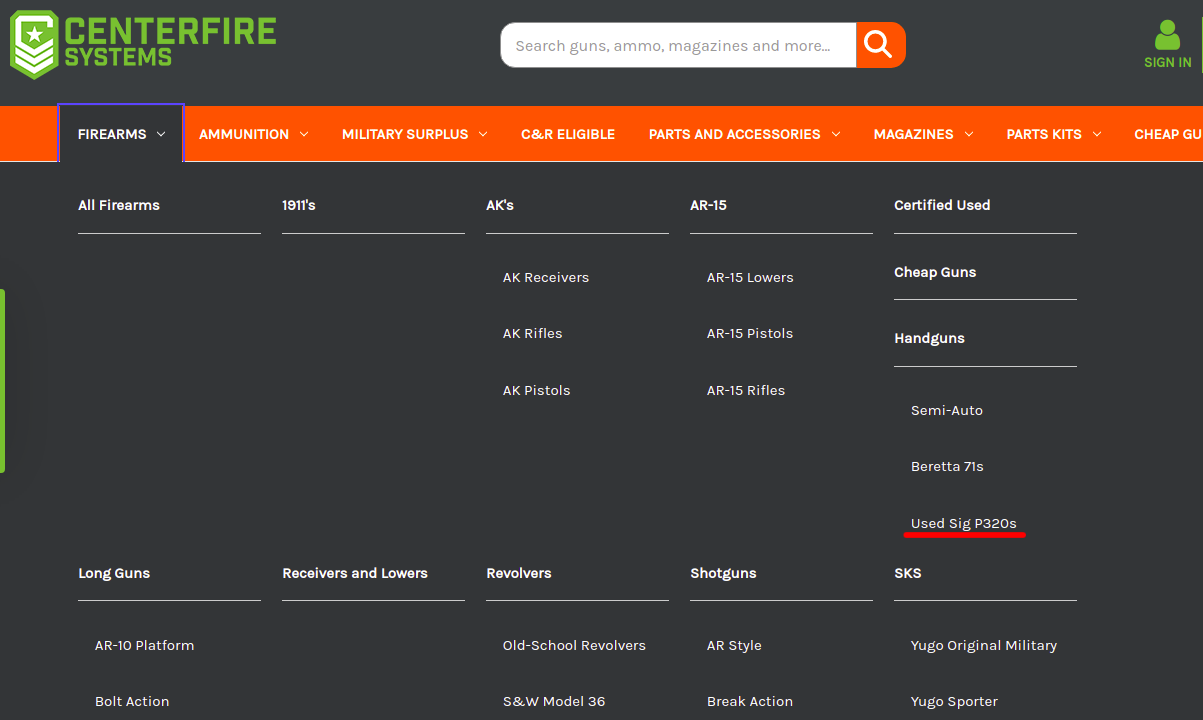Open the Ammunition menu item
1203x720 pixels.
click(244, 134)
